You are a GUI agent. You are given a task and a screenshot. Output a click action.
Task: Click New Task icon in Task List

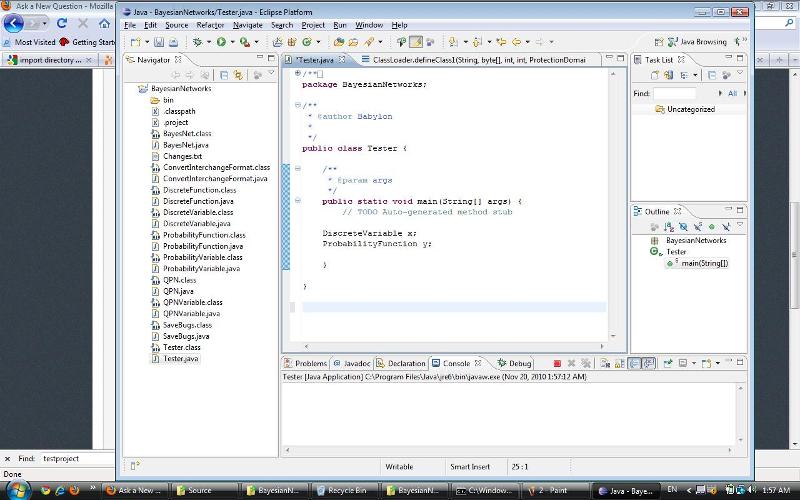654,75
